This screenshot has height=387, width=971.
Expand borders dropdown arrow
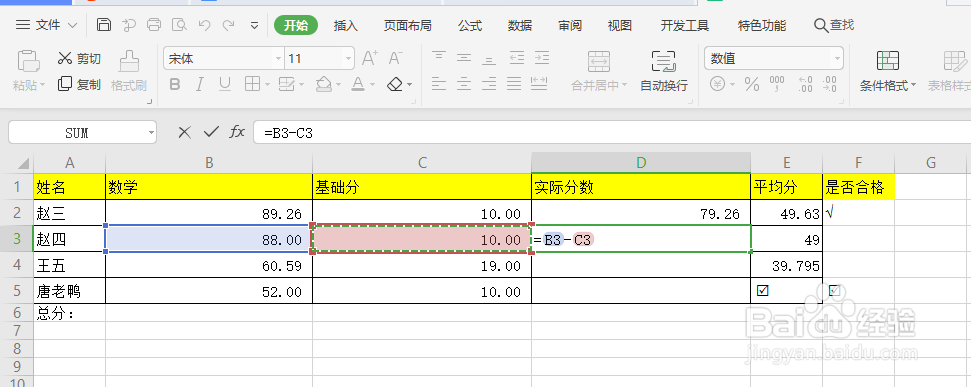[x=267, y=85]
